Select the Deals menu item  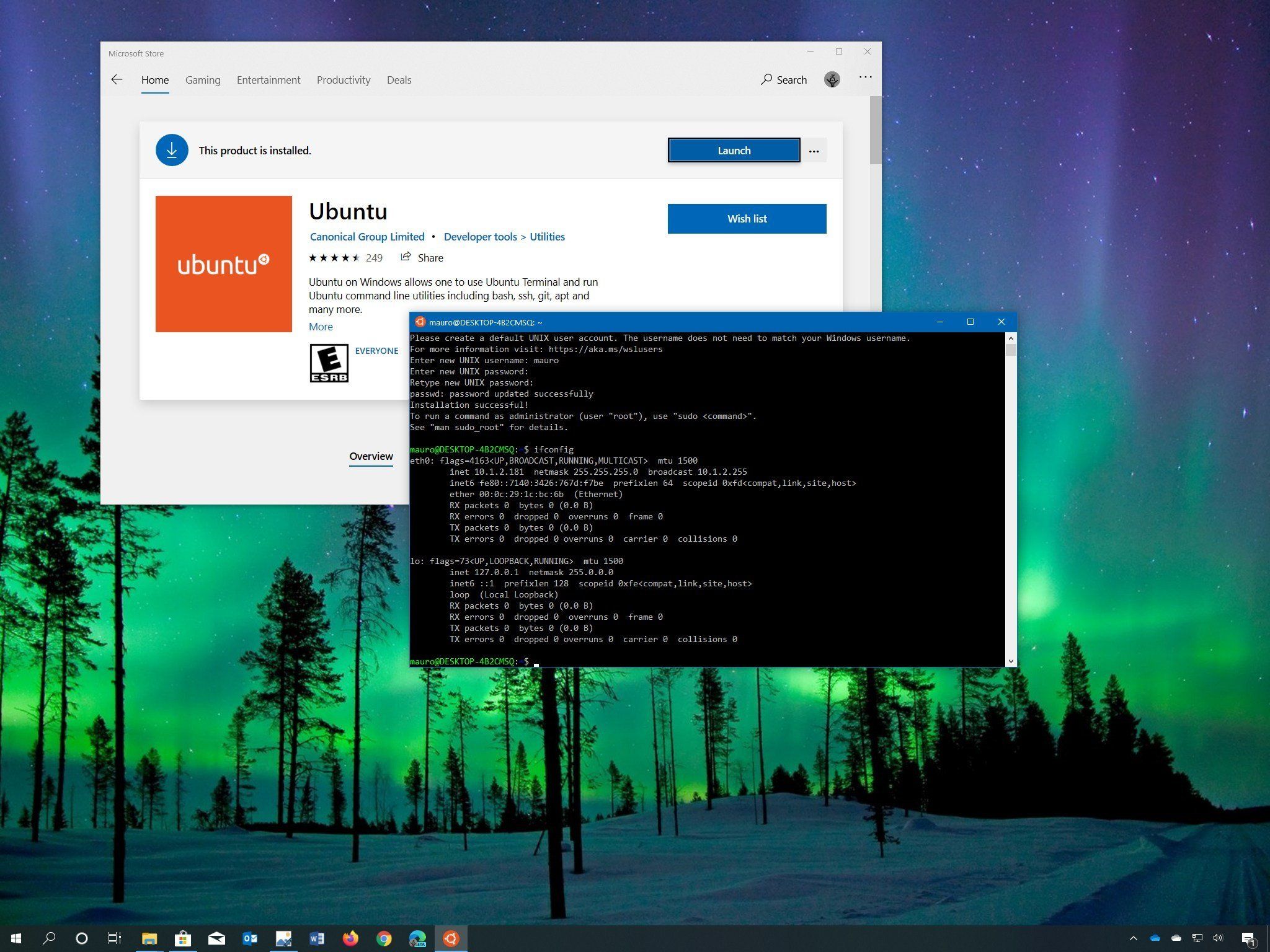(x=399, y=79)
